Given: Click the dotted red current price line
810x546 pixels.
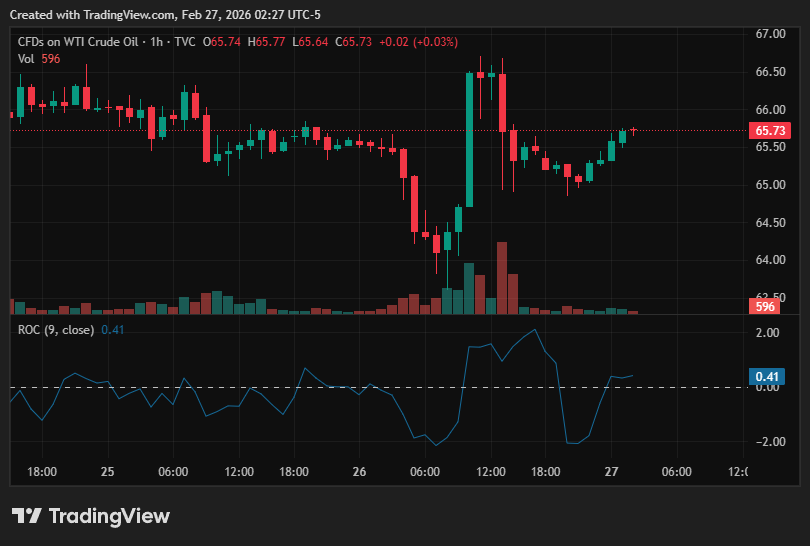Looking at the screenshot, I should click(379, 131).
